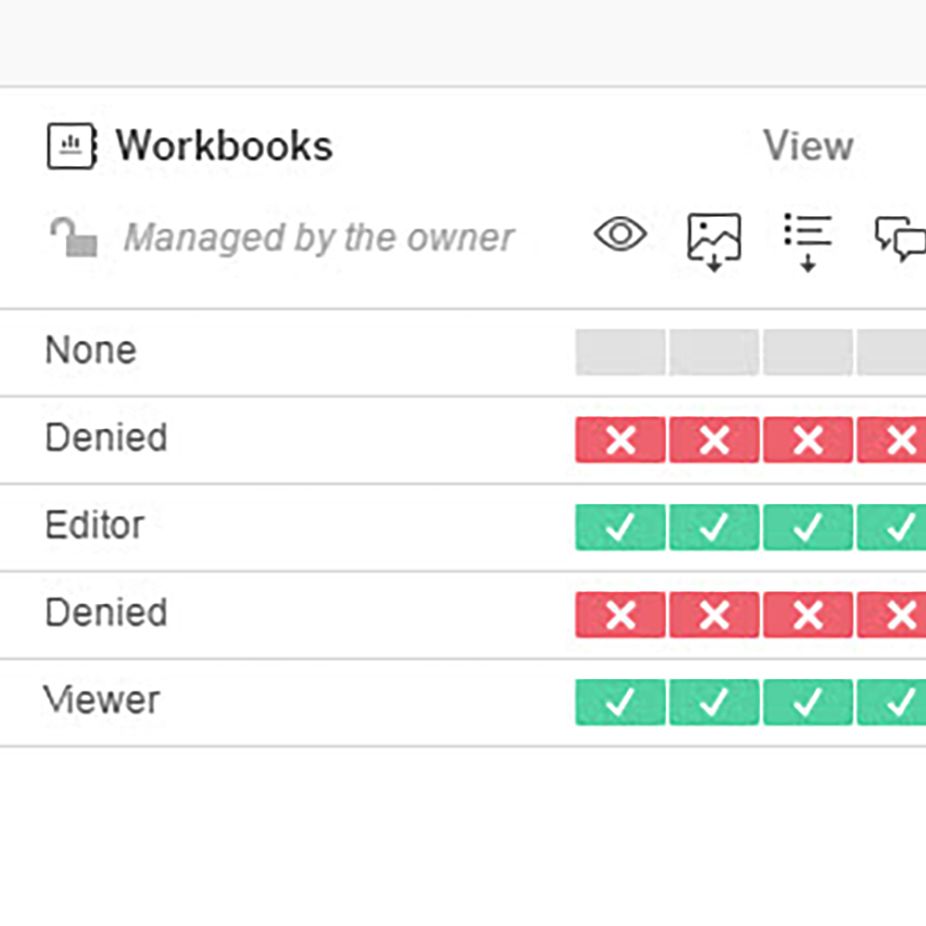Click the Download Image/PDF icon
The width and height of the screenshot is (926, 926).
point(714,241)
